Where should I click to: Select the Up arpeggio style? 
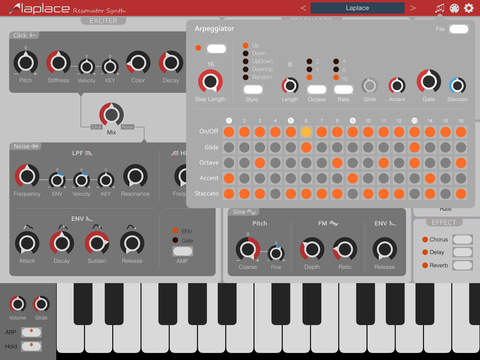tap(246, 45)
